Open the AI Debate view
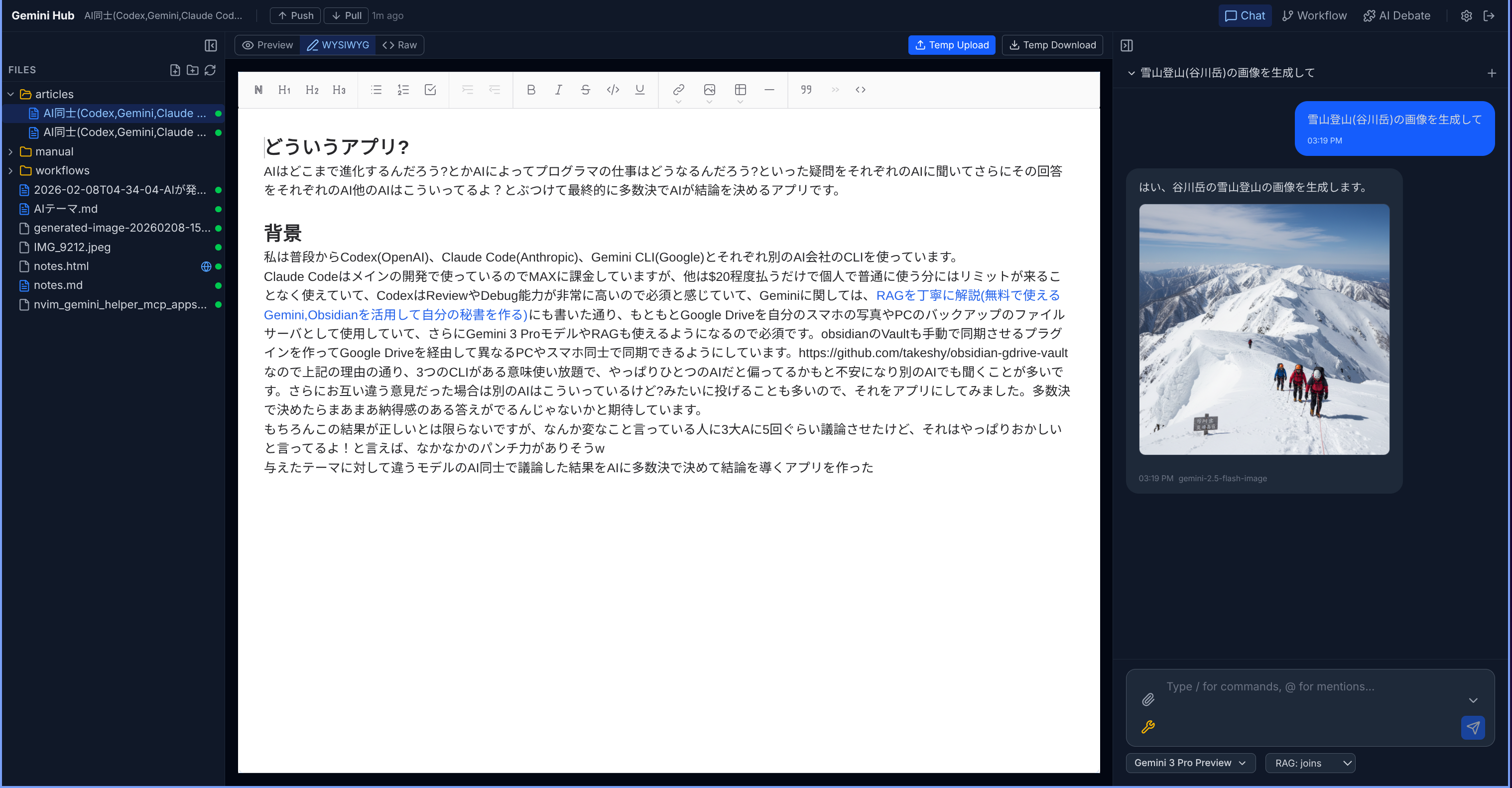The width and height of the screenshot is (1512, 788). [x=1397, y=15]
